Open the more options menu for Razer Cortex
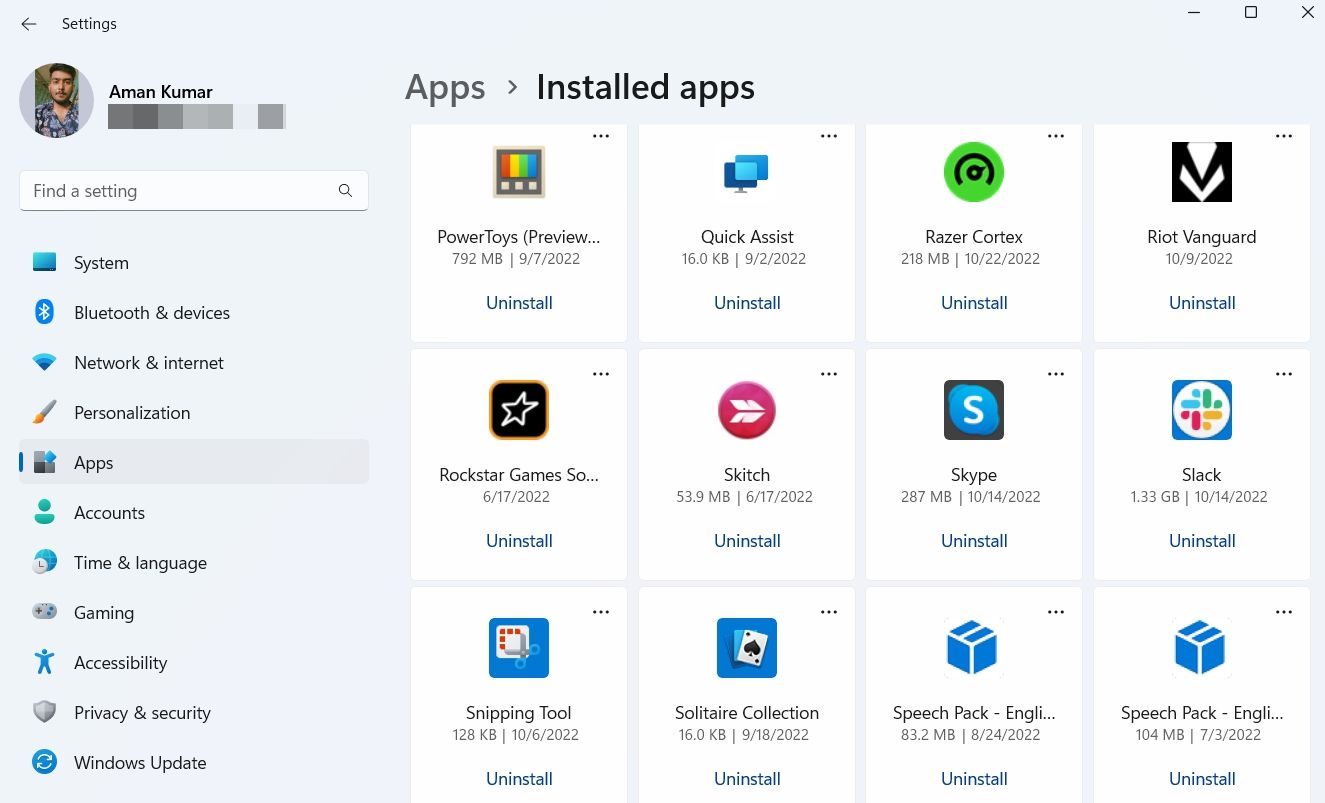Image resolution: width=1325 pixels, height=803 pixels. [1056, 136]
